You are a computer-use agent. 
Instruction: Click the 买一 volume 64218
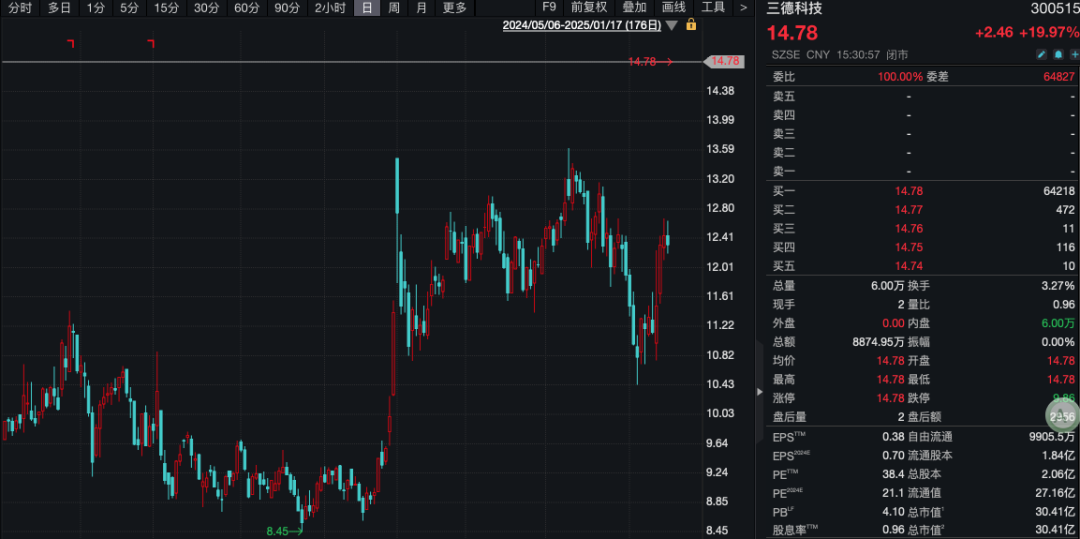pos(1059,191)
